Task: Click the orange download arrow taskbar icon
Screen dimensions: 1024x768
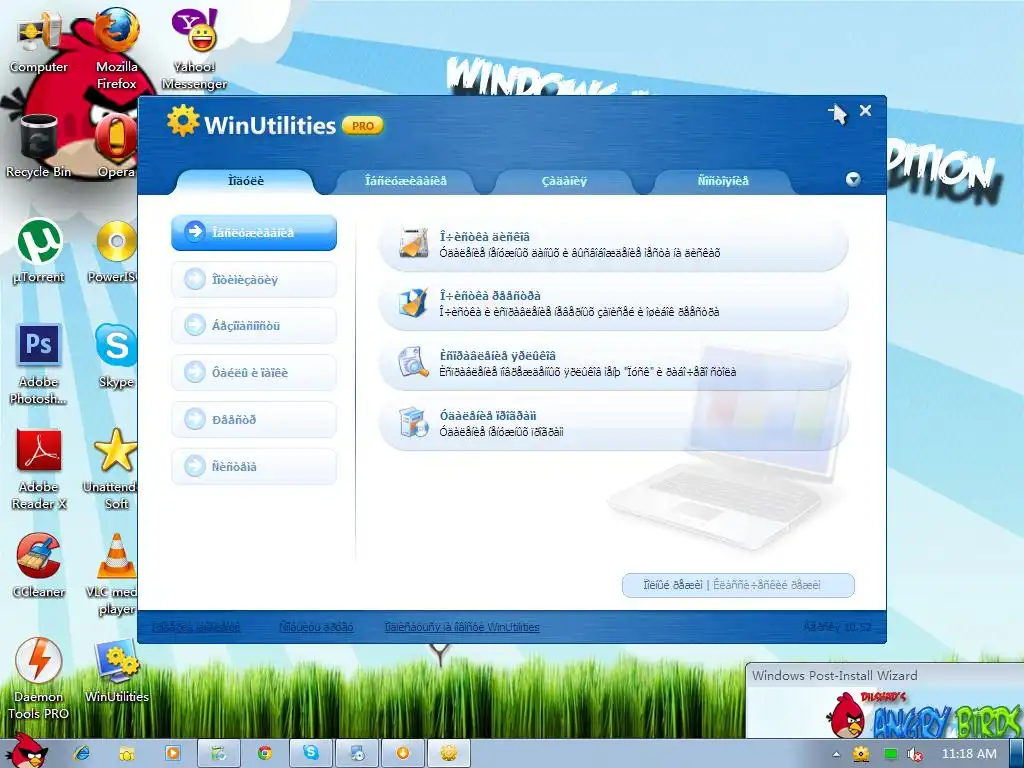Action: [x=402, y=753]
